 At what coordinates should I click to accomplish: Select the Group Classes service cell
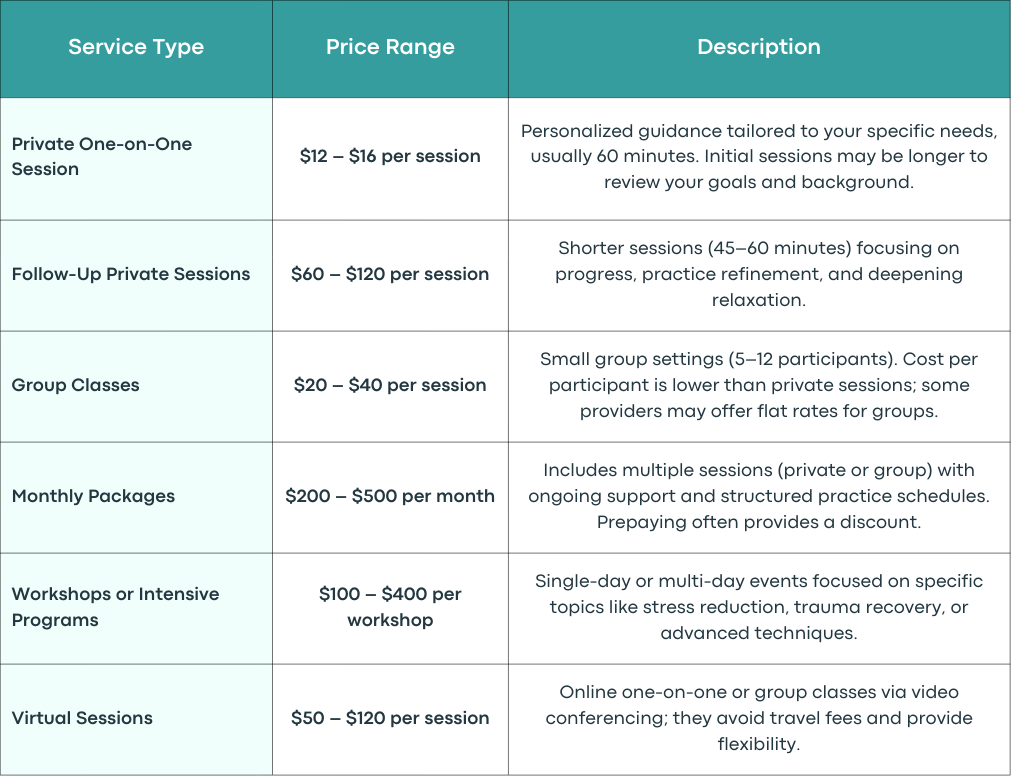[x=136, y=387]
